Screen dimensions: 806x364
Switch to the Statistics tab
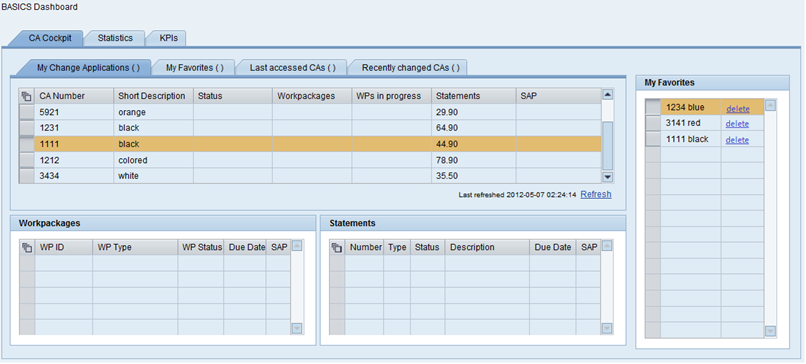pos(115,38)
